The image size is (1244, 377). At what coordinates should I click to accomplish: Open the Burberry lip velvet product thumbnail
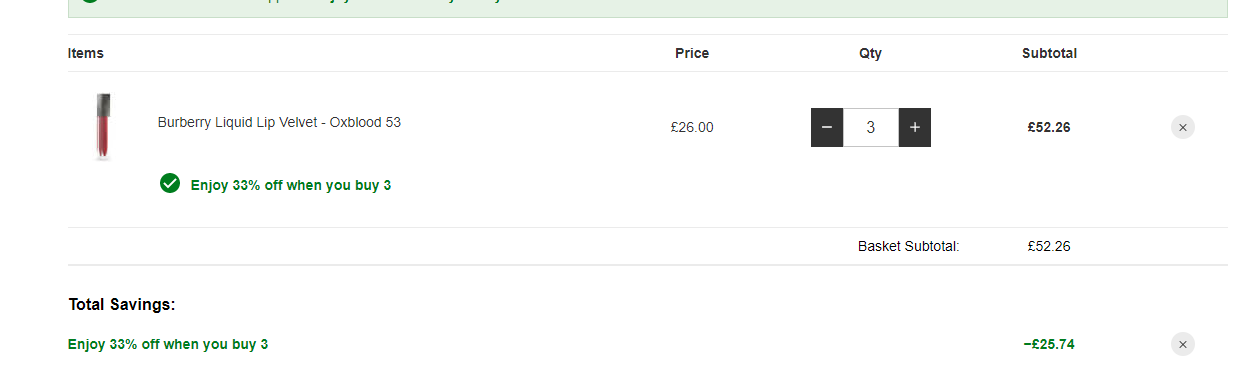click(103, 126)
